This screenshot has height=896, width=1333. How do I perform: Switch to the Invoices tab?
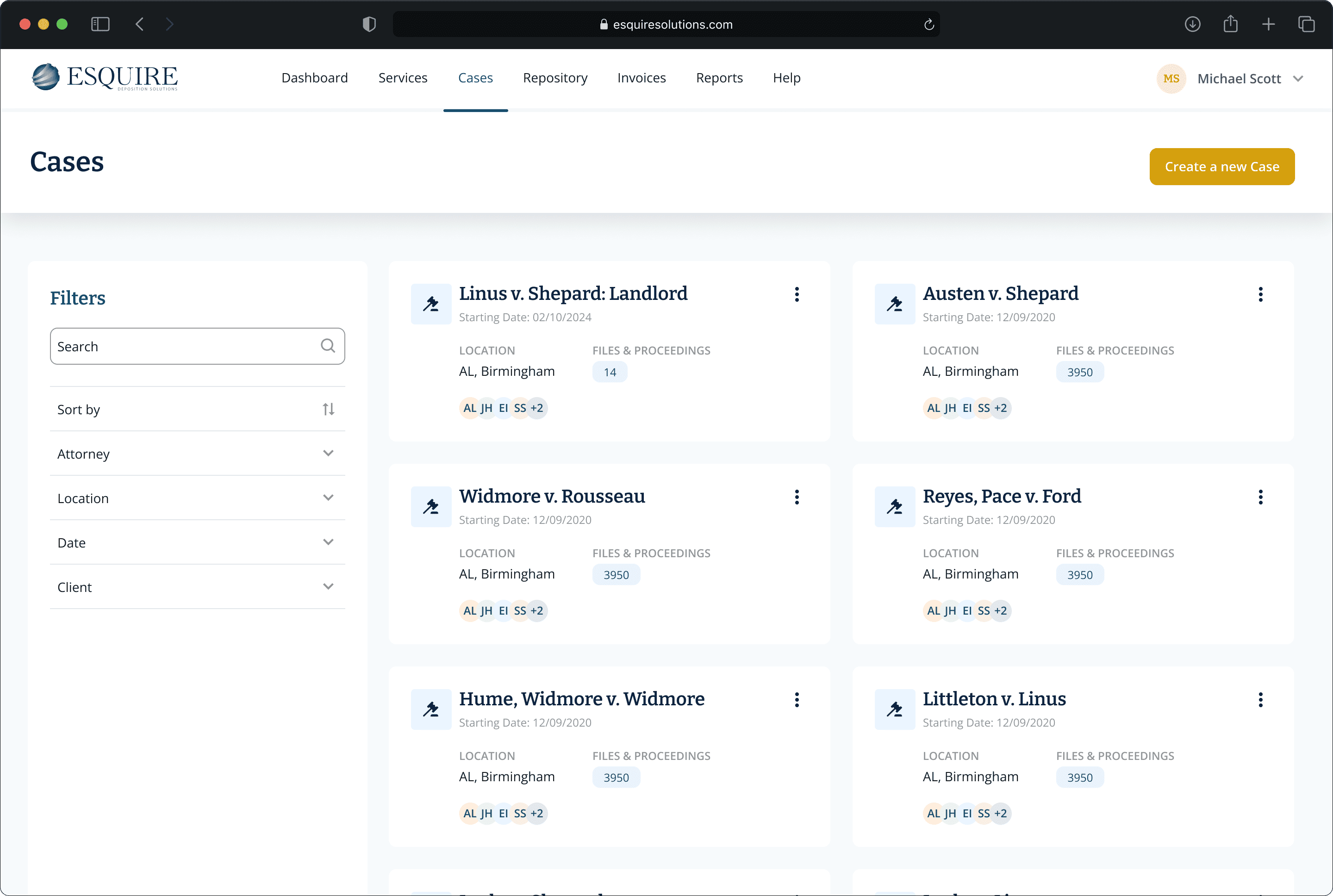[641, 78]
